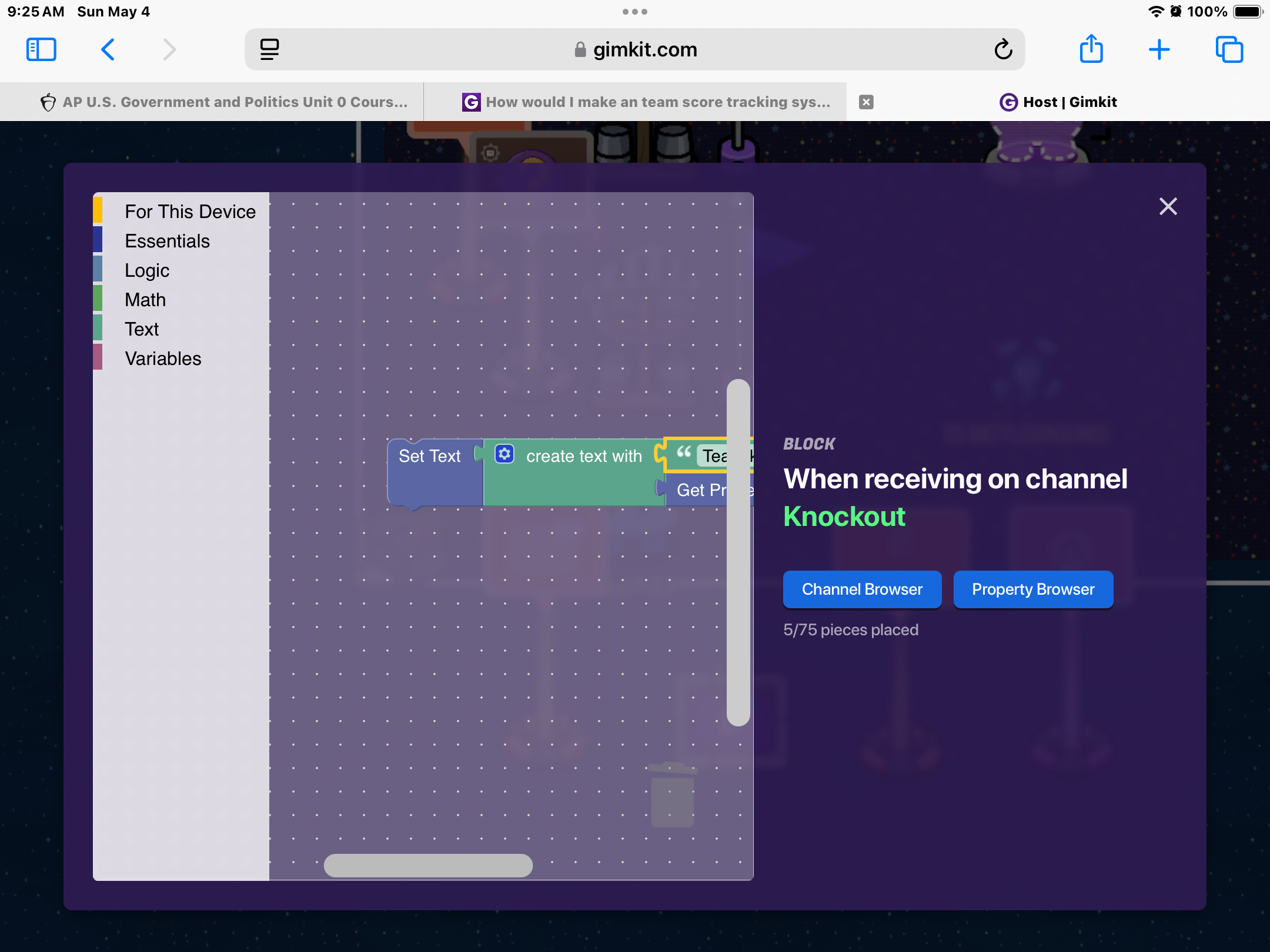The height and width of the screenshot is (952, 1270).
Task: Reload the gimkit.com page
Action: point(1003,49)
